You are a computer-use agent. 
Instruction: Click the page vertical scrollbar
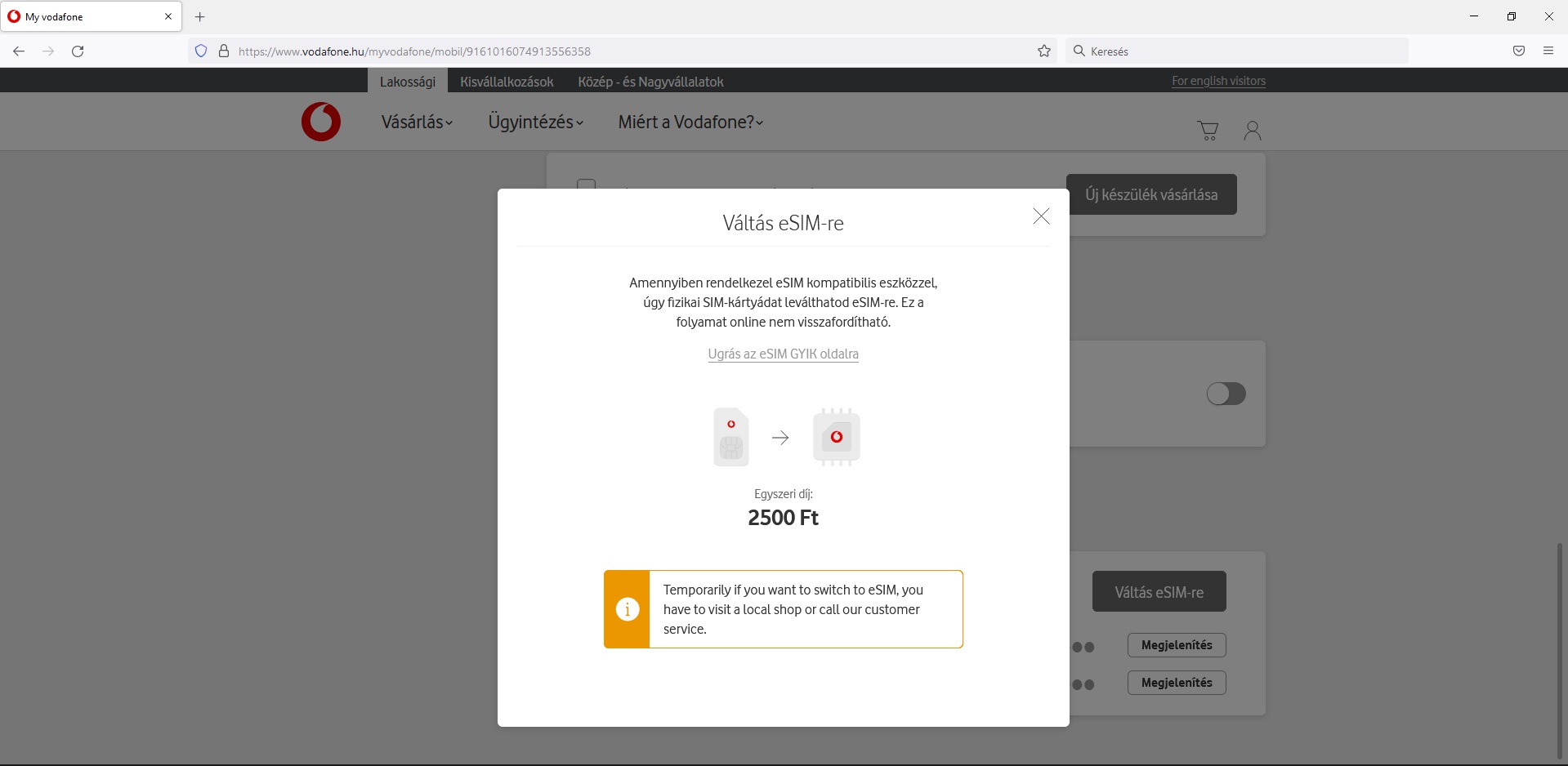1560,650
